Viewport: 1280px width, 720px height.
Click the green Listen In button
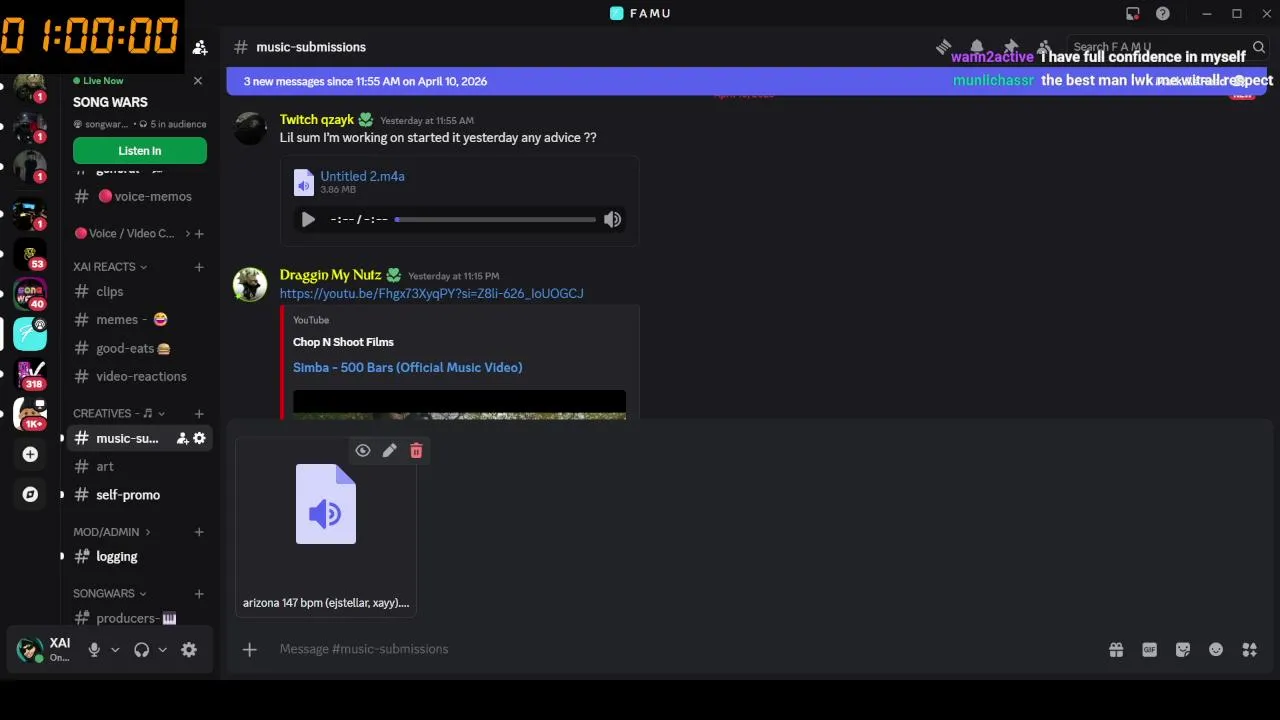[140, 151]
